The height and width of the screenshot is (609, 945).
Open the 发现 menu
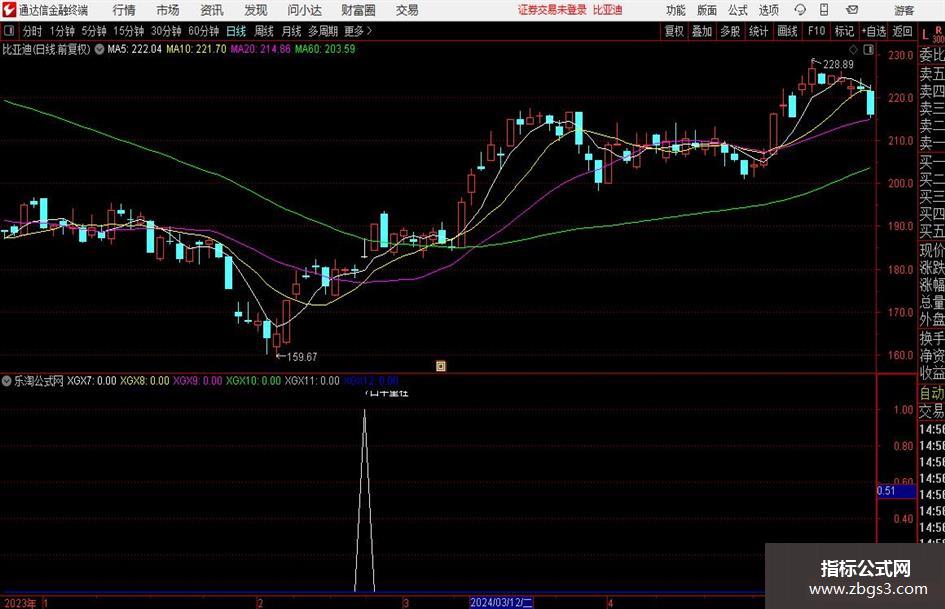tap(256, 10)
